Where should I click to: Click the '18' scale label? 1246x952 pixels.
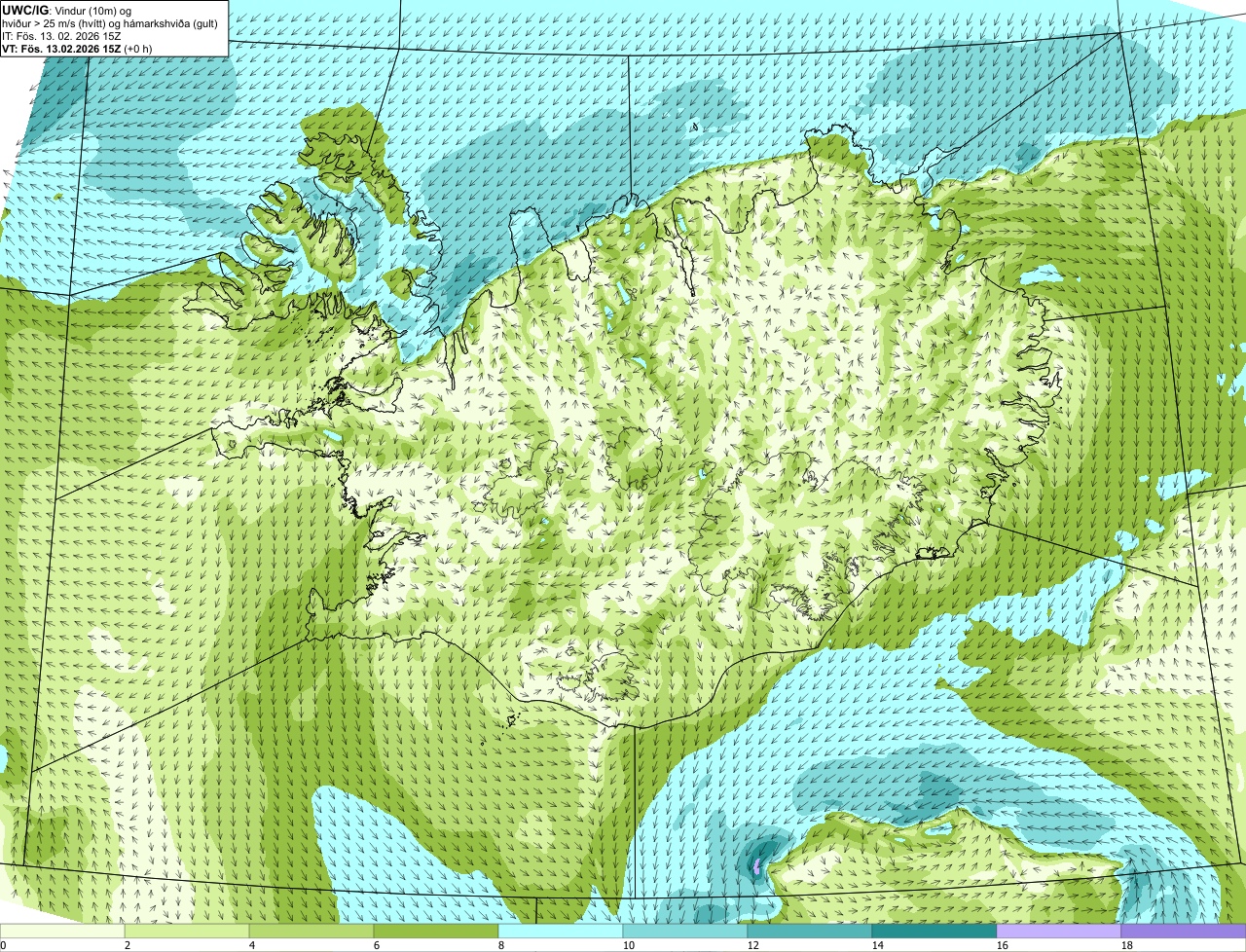coord(1127,945)
